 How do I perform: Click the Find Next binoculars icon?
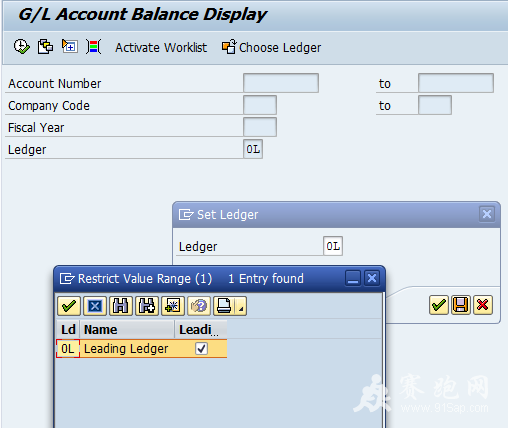point(147,306)
